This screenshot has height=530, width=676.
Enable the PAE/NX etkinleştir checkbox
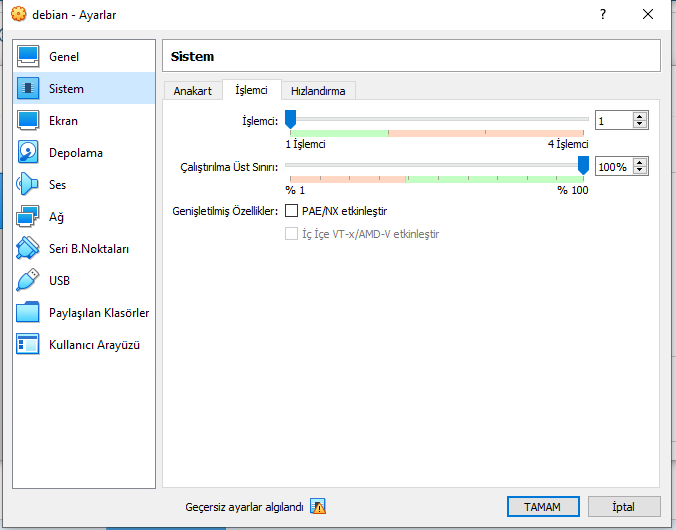click(291, 211)
